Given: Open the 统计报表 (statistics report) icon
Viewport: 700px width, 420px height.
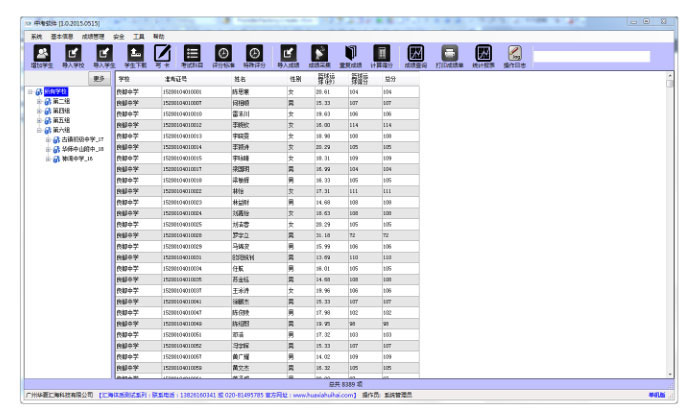Looking at the screenshot, I should [484, 55].
